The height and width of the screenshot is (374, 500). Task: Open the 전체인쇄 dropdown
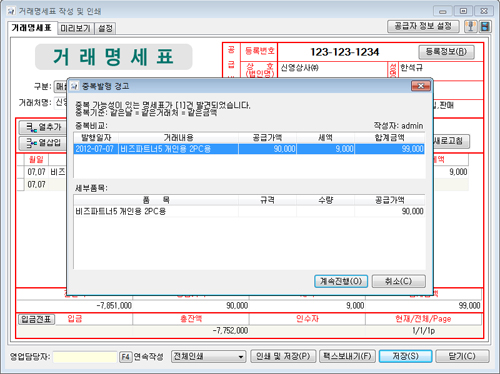[x=208, y=357]
